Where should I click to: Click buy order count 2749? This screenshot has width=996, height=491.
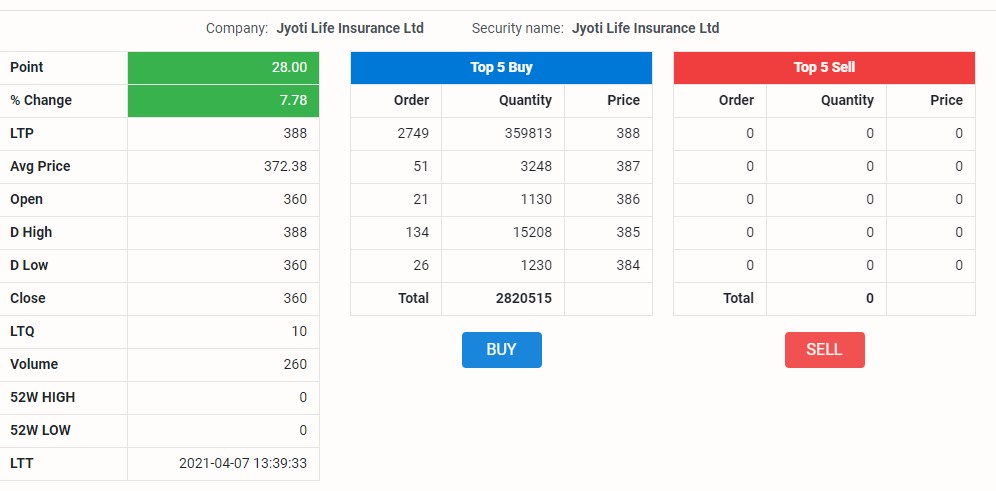click(x=396, y=133)
